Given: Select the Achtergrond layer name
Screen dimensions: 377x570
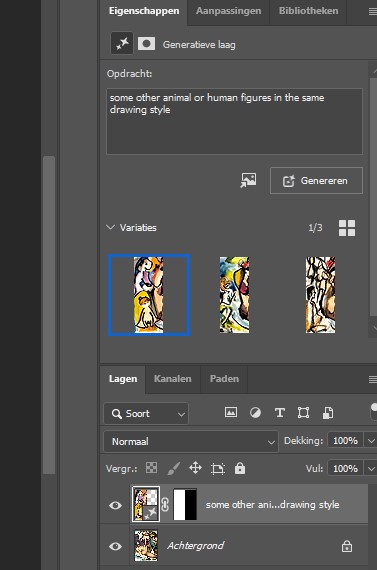Looking at the screenshot, I should click(196, 546).
